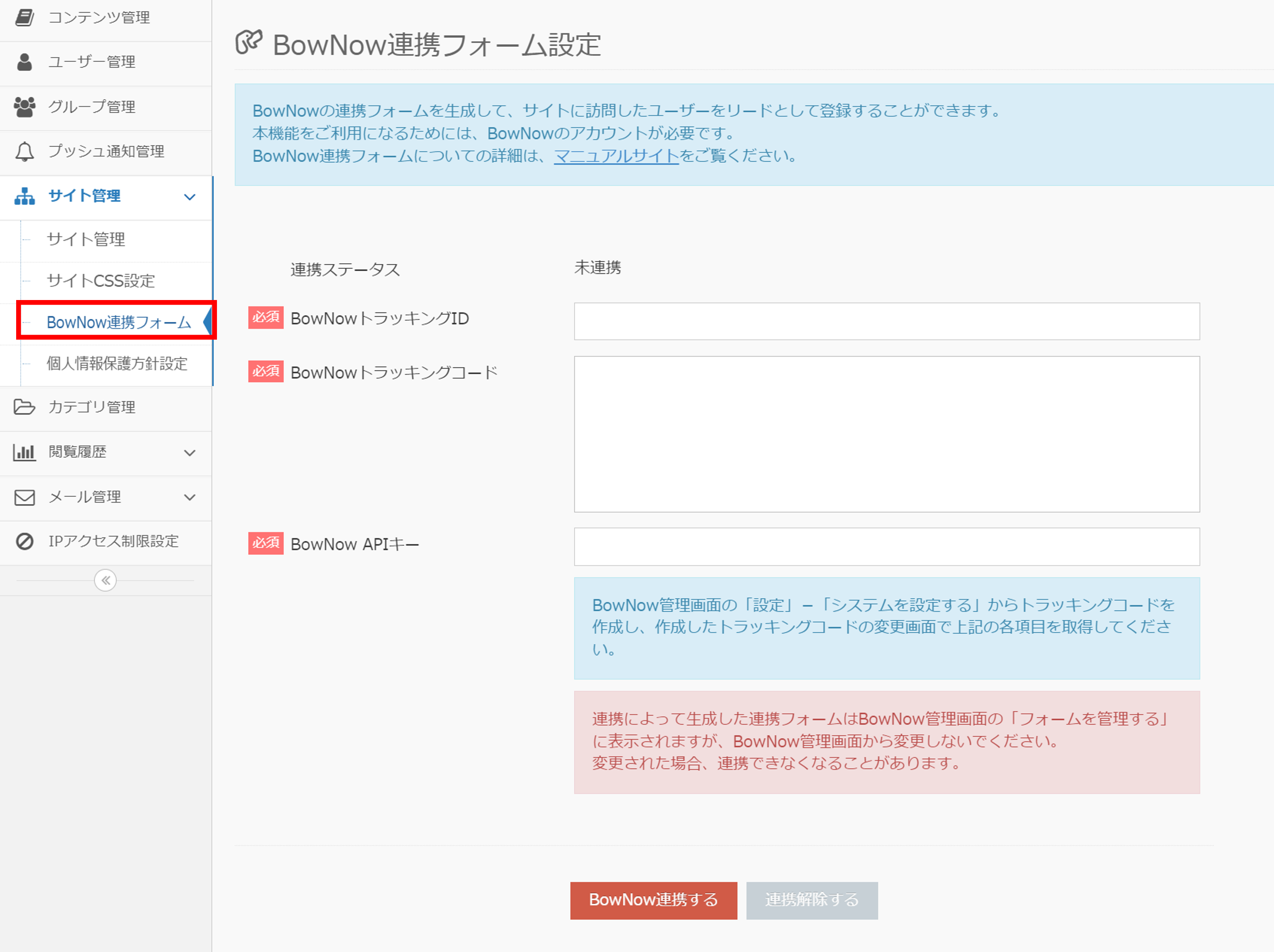Click the BowNow APIキー label text
Viewport: 1274px width, 952px height.
pyautogui.click(x=354, y=544)
